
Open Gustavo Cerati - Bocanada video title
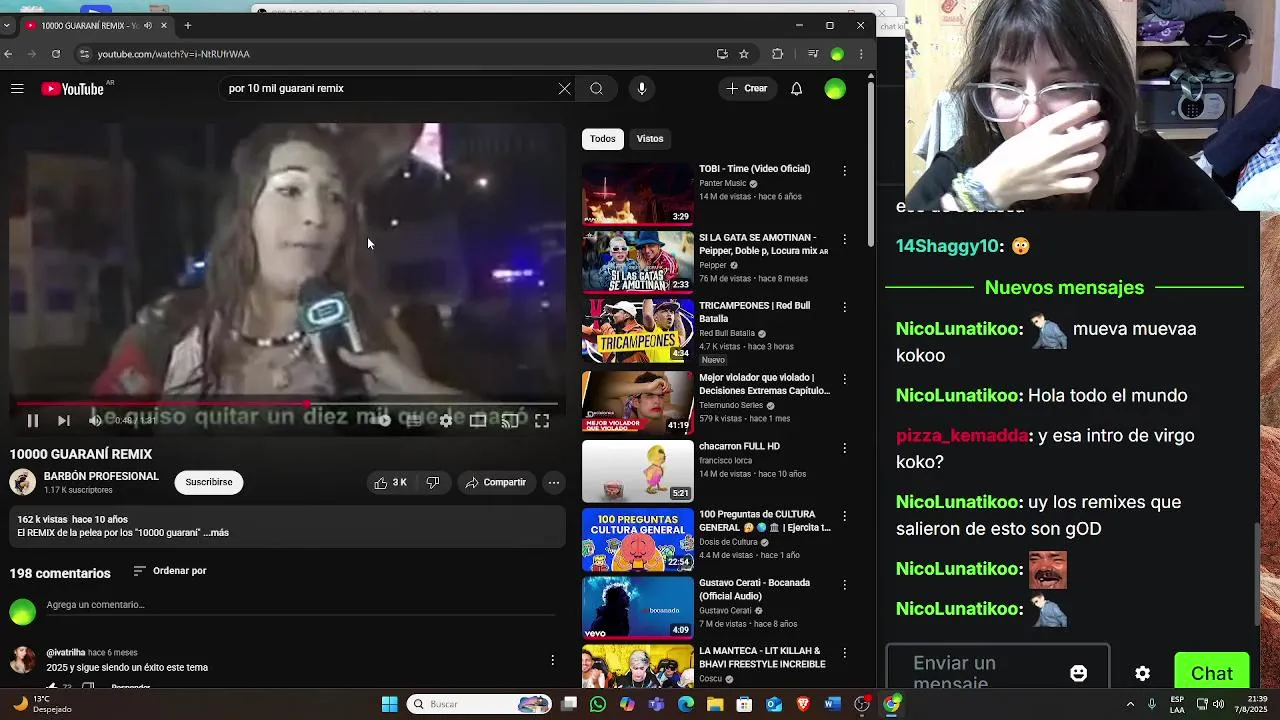754,589
